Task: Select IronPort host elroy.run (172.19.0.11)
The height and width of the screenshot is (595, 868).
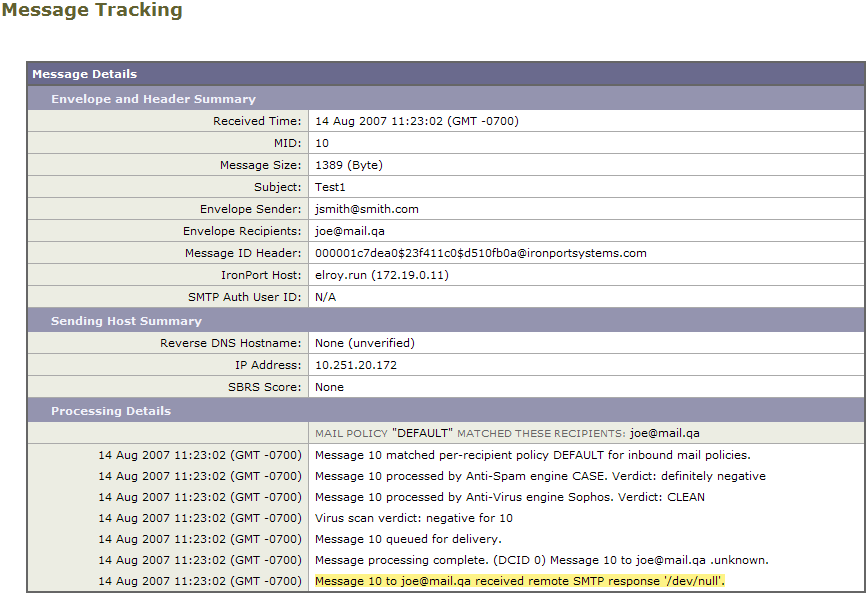Action: (382, 275)
